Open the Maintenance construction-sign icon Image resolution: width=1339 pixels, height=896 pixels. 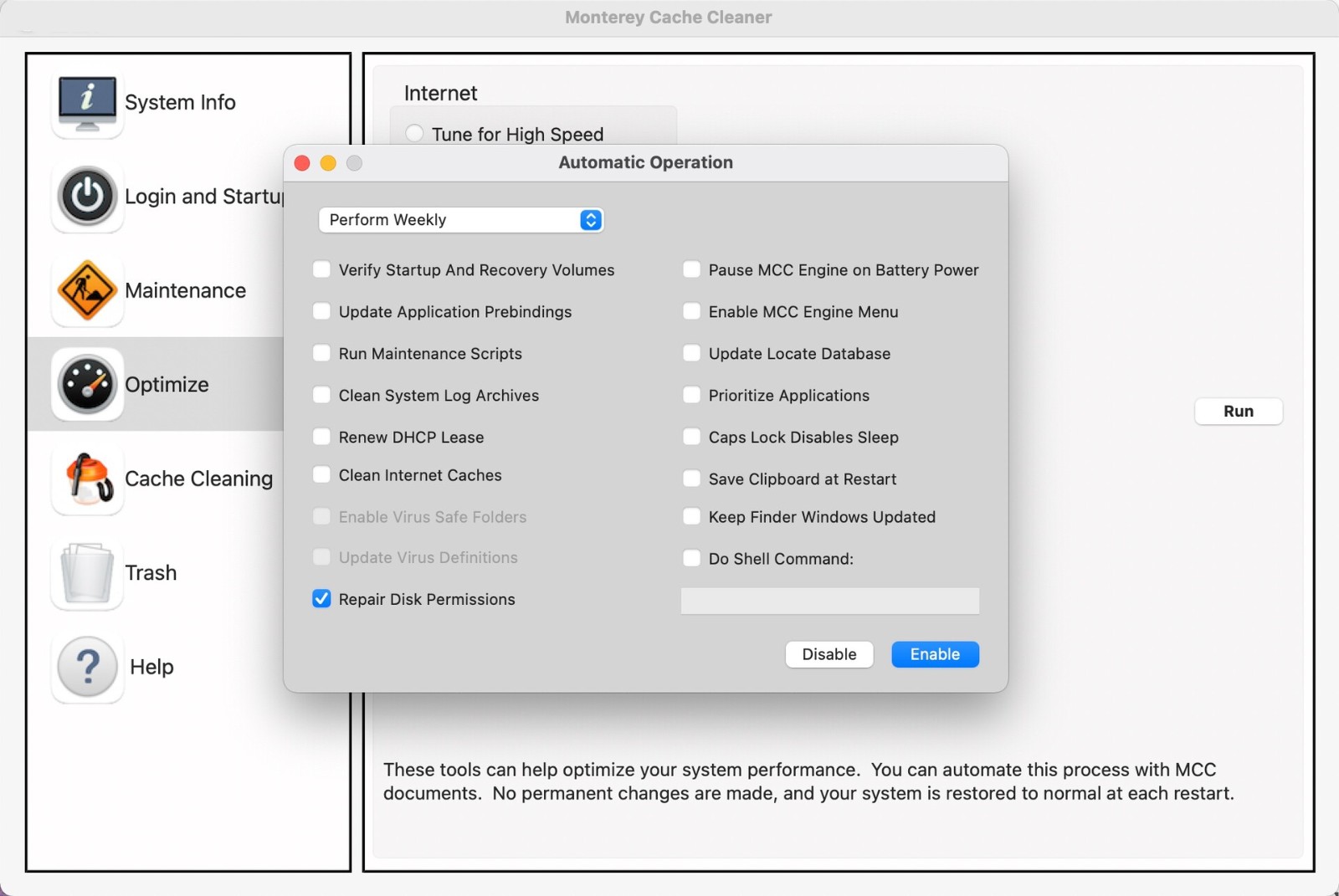point(87,290)
